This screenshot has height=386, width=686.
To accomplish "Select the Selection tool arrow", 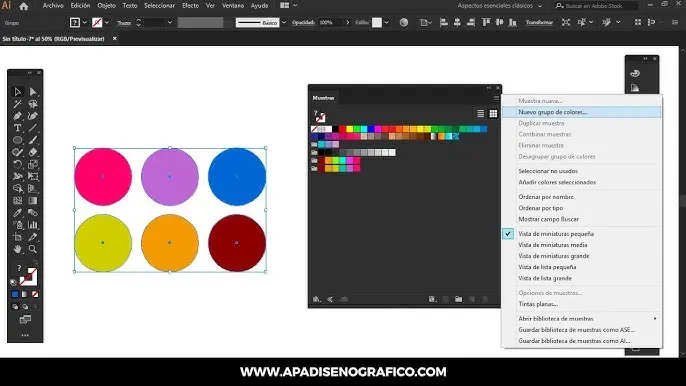I will (18, 91).
